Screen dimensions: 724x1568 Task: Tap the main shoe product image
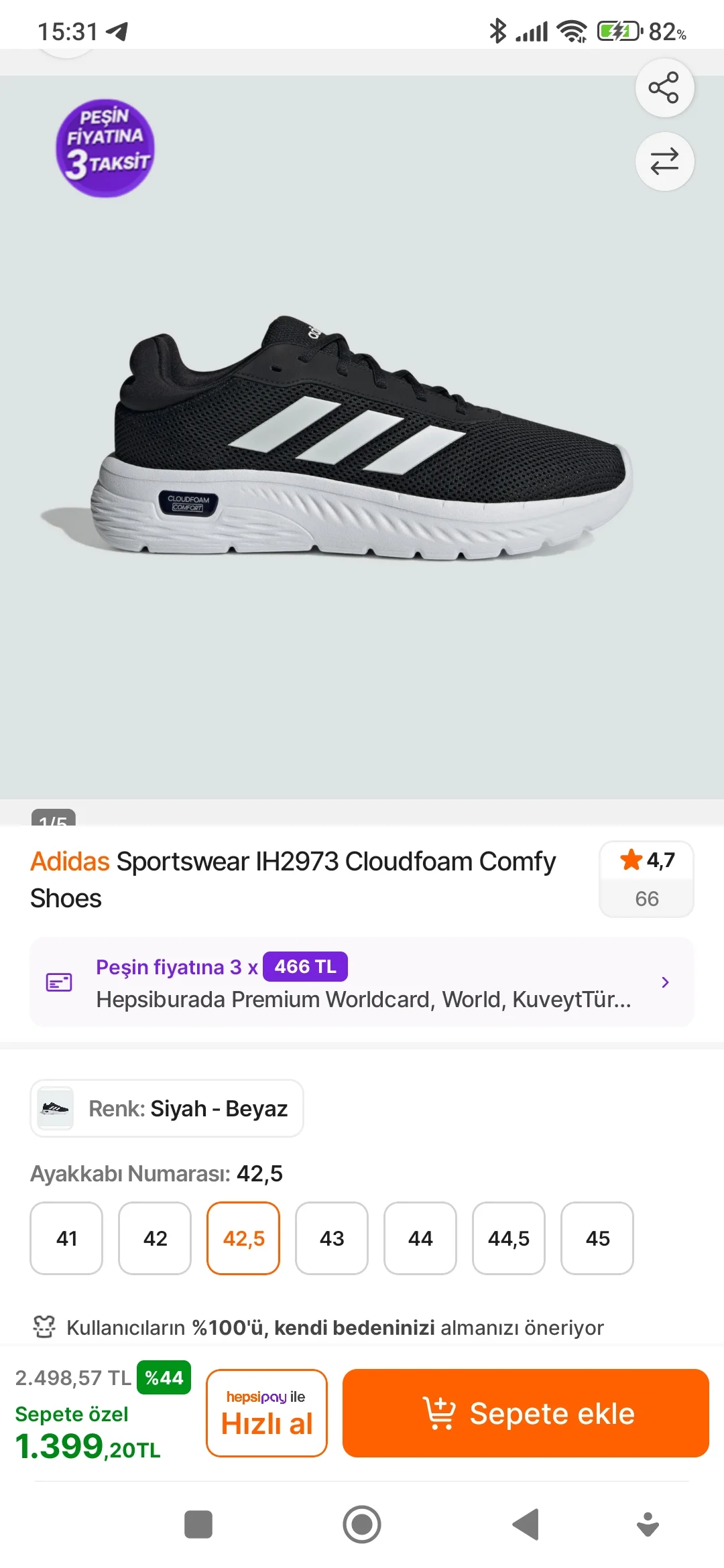pyautogui.click(x=362, y=437)
